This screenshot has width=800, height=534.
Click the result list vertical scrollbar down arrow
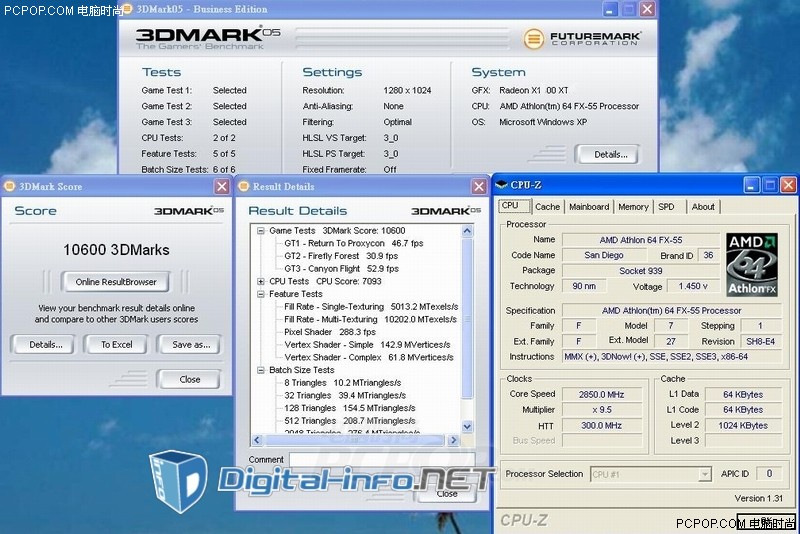pyautogui.click(x=467, y=426)
